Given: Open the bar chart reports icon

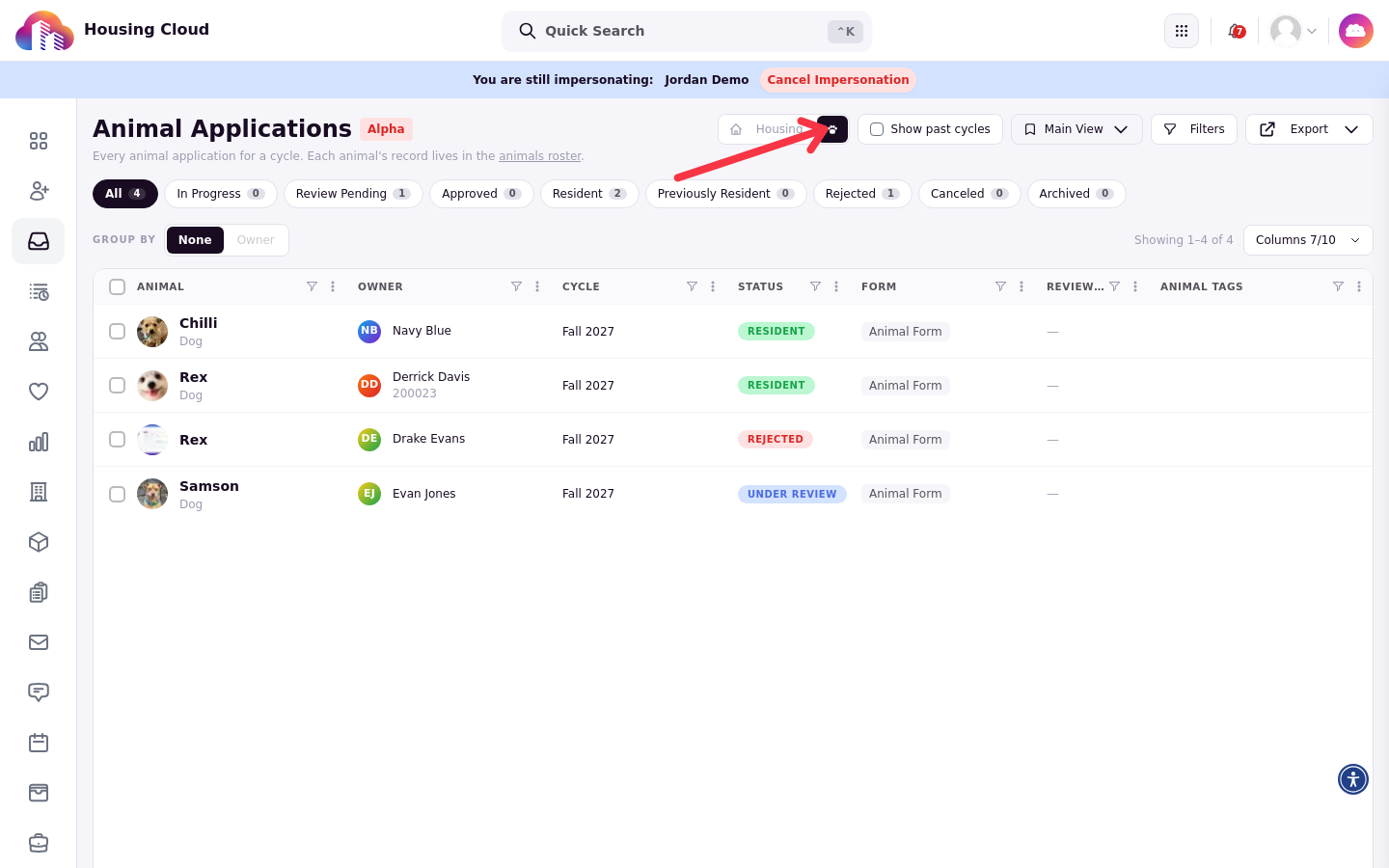Looking at the screenshot, I should click(39, 442).
